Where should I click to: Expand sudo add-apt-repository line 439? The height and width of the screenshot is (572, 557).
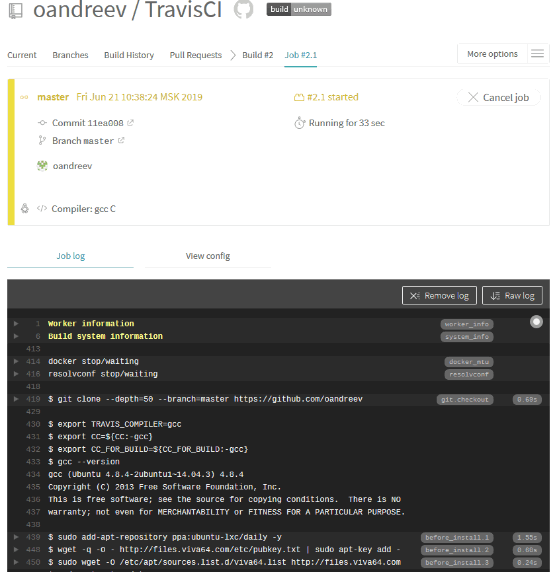(16, 537)
